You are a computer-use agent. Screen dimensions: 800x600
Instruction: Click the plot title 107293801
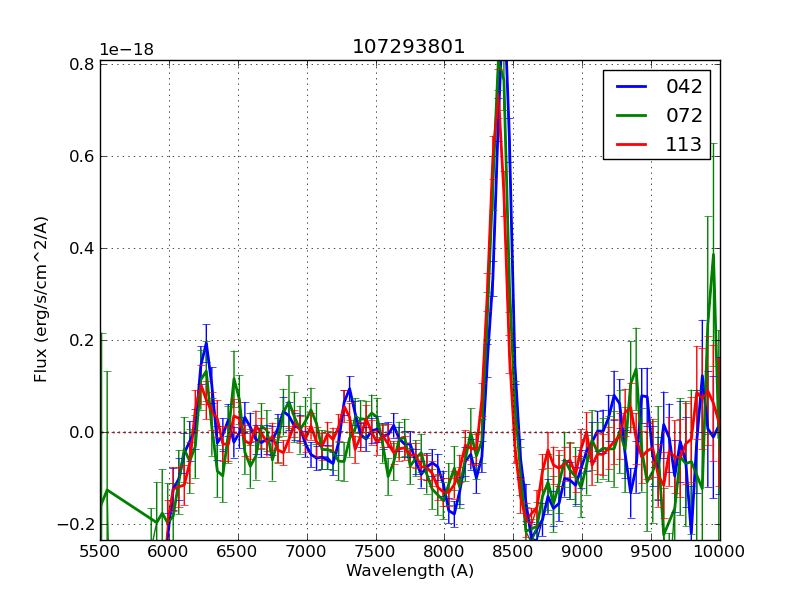coord(409,47)
